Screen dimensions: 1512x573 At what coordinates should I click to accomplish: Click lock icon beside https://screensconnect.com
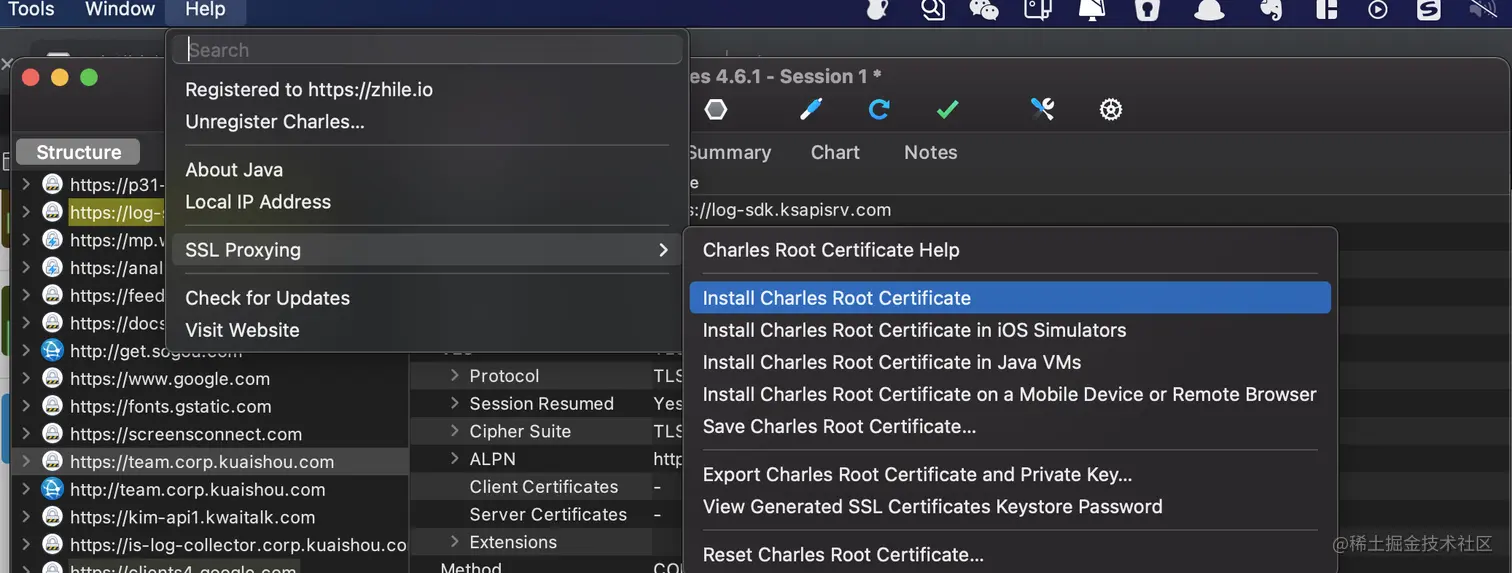tap(52, 434)
